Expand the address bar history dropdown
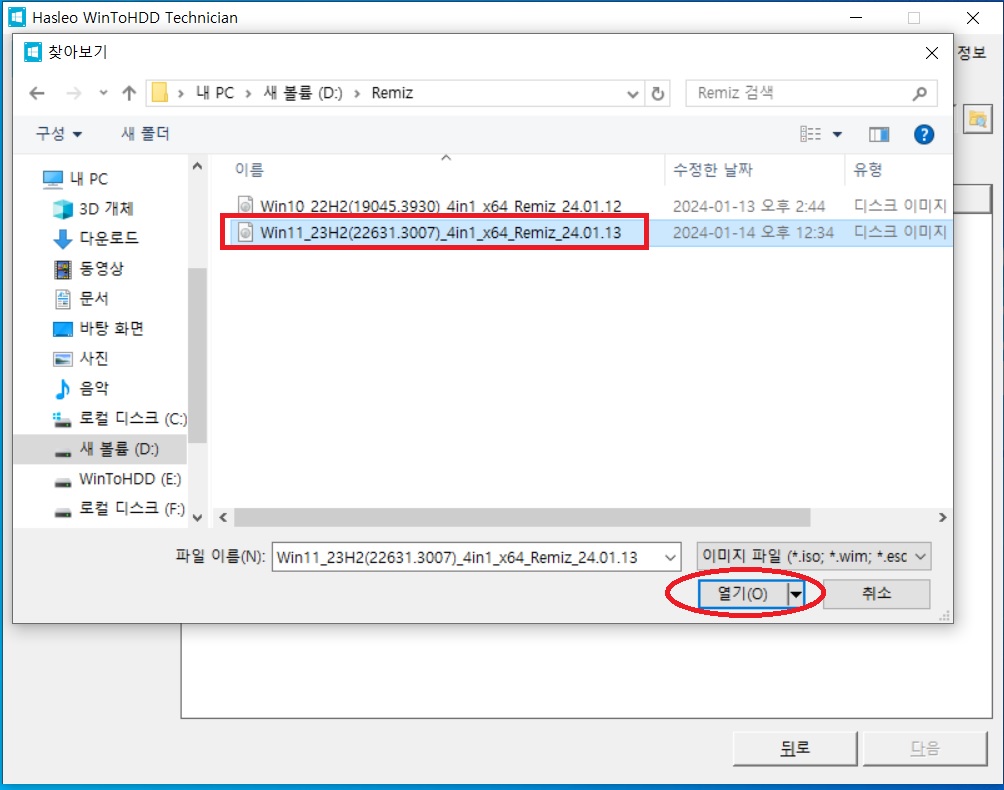 (x=633, y=94)
